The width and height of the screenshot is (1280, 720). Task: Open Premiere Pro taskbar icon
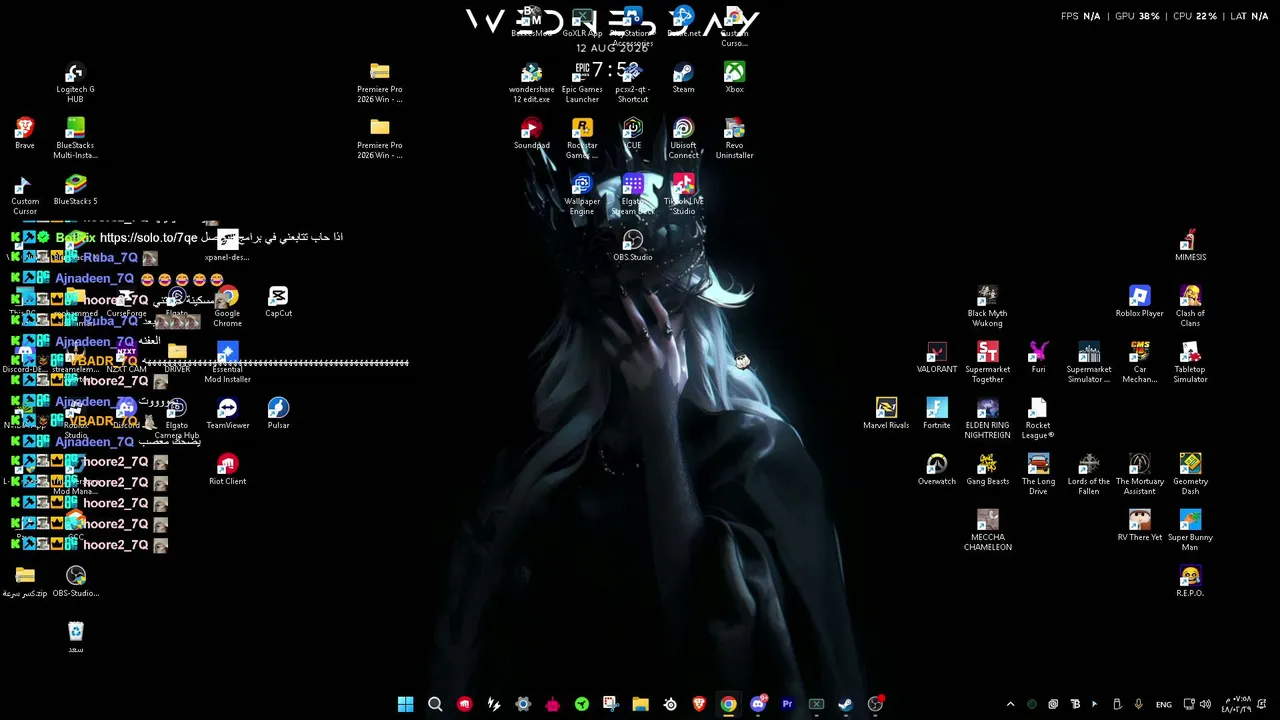tap(787, 704)
